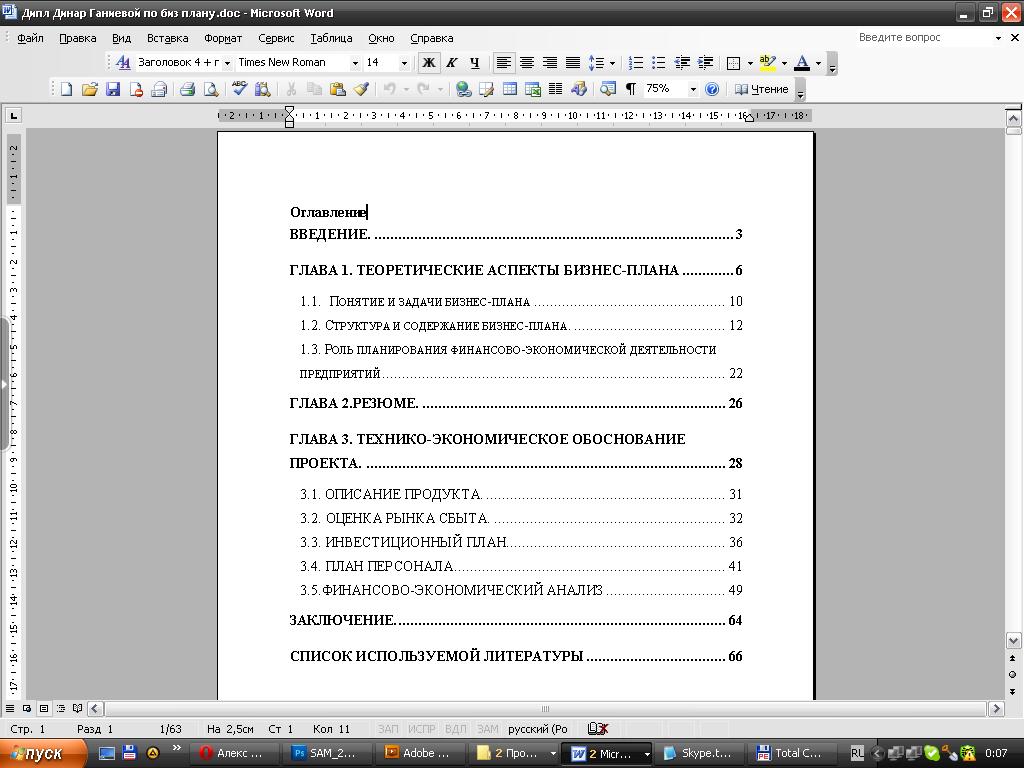This screenshot has width=1024, height=768.
Task: Insert a Microsoft Excel worksheet
Action: coord(533,89)
